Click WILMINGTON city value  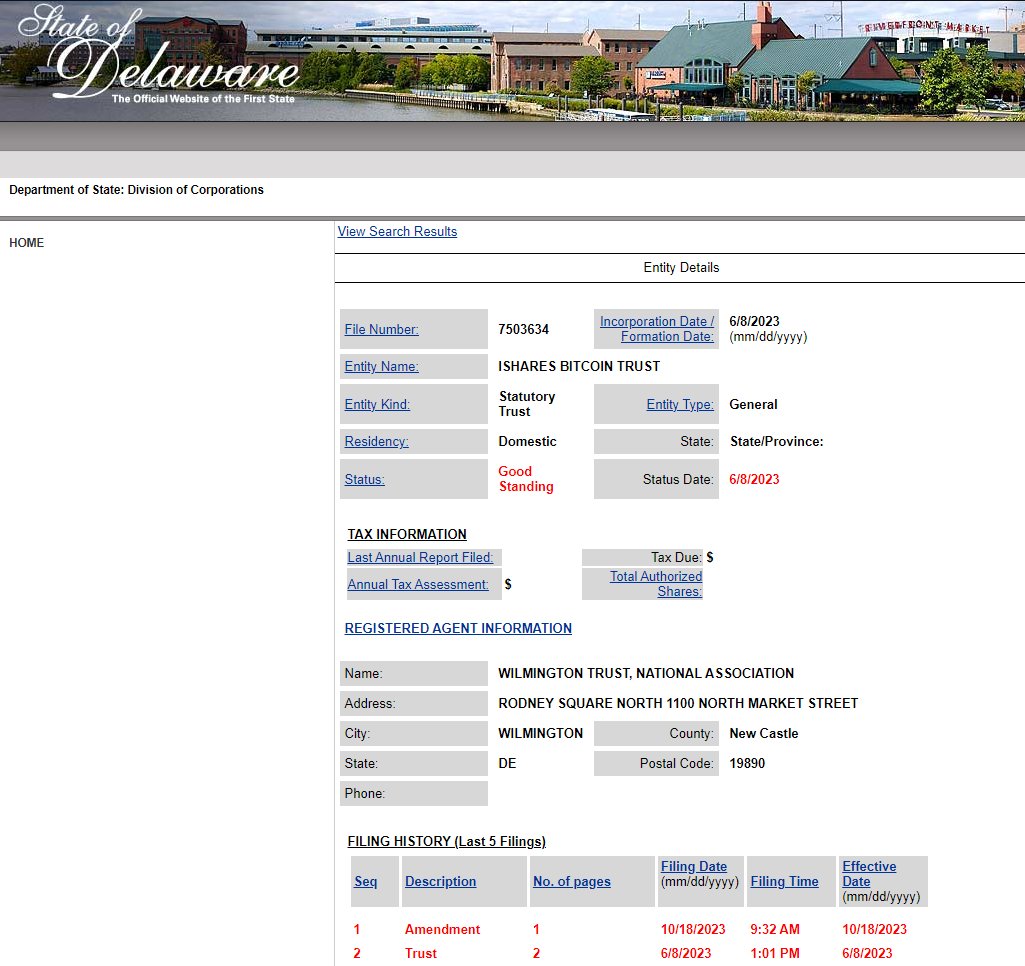(541, 733)
